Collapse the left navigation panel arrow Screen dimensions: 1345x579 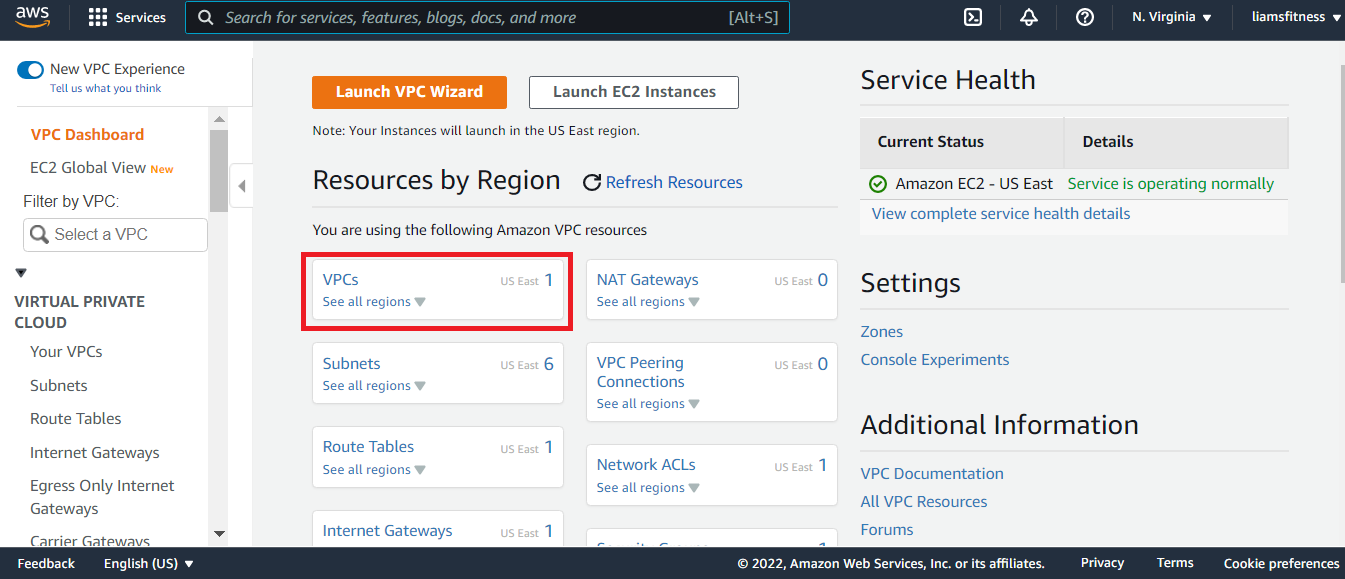(241, 186)
